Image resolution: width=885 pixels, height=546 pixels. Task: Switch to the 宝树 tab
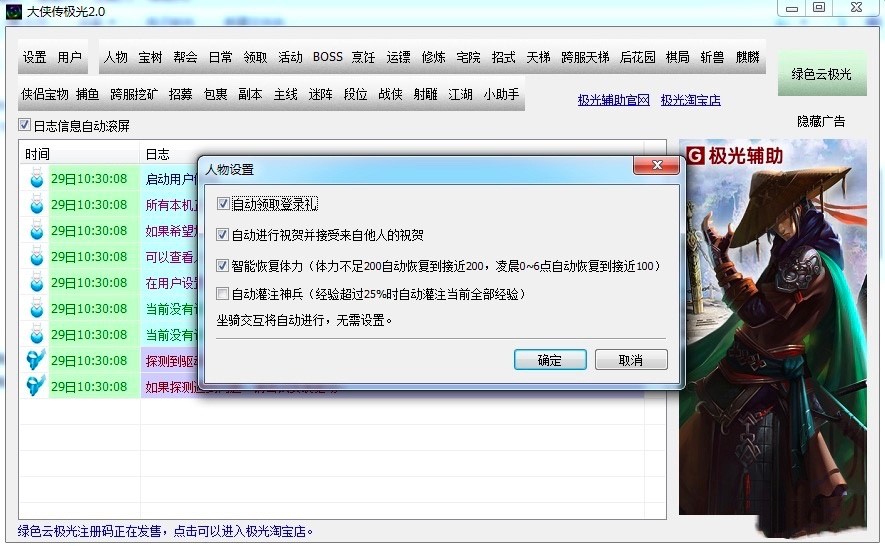point(150,58)
